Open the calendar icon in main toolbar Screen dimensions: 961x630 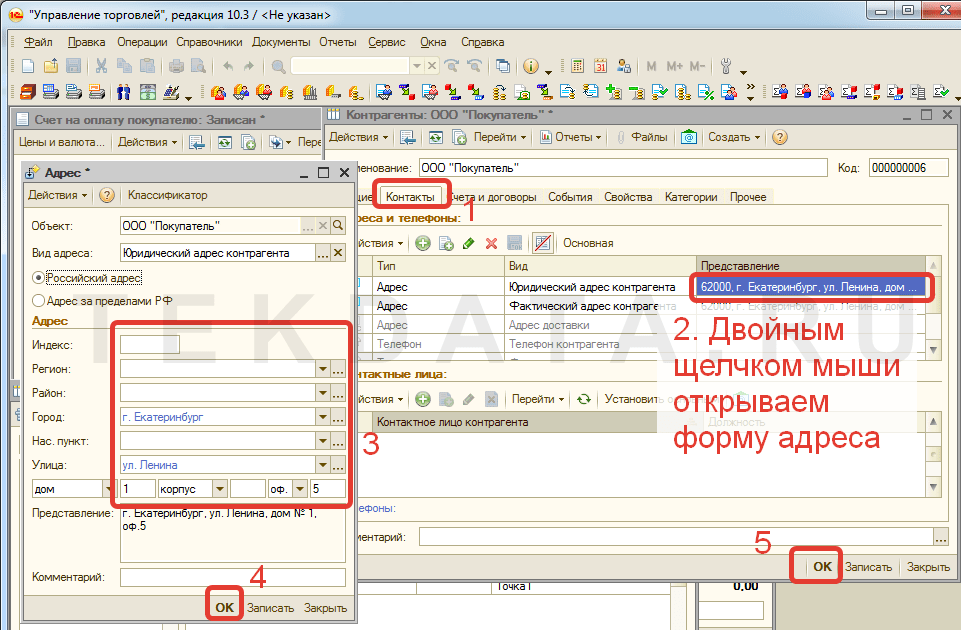[x=600, y=66]
